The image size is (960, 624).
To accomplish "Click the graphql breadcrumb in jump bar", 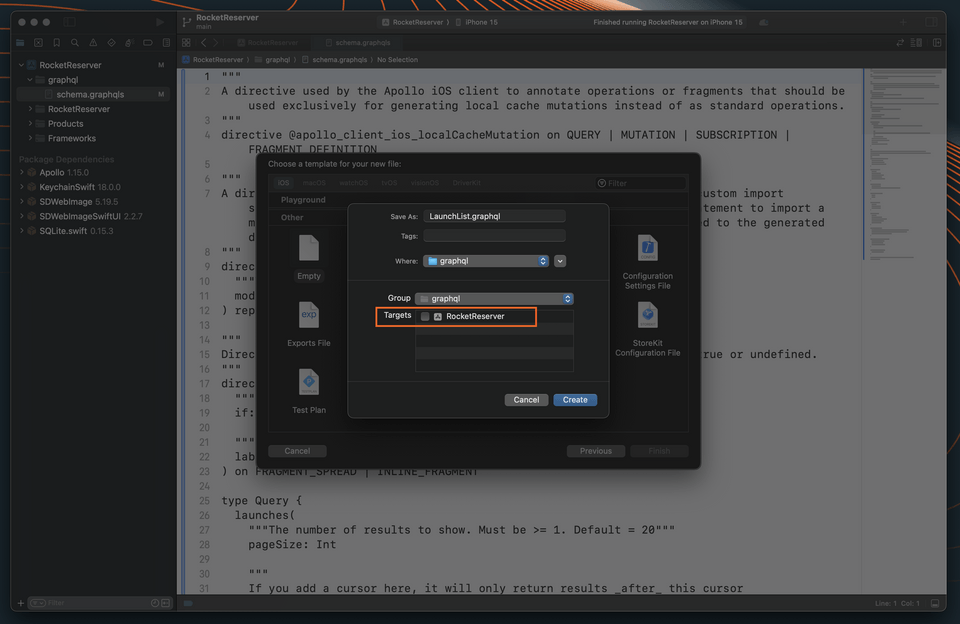I will [x=272, y=60].
